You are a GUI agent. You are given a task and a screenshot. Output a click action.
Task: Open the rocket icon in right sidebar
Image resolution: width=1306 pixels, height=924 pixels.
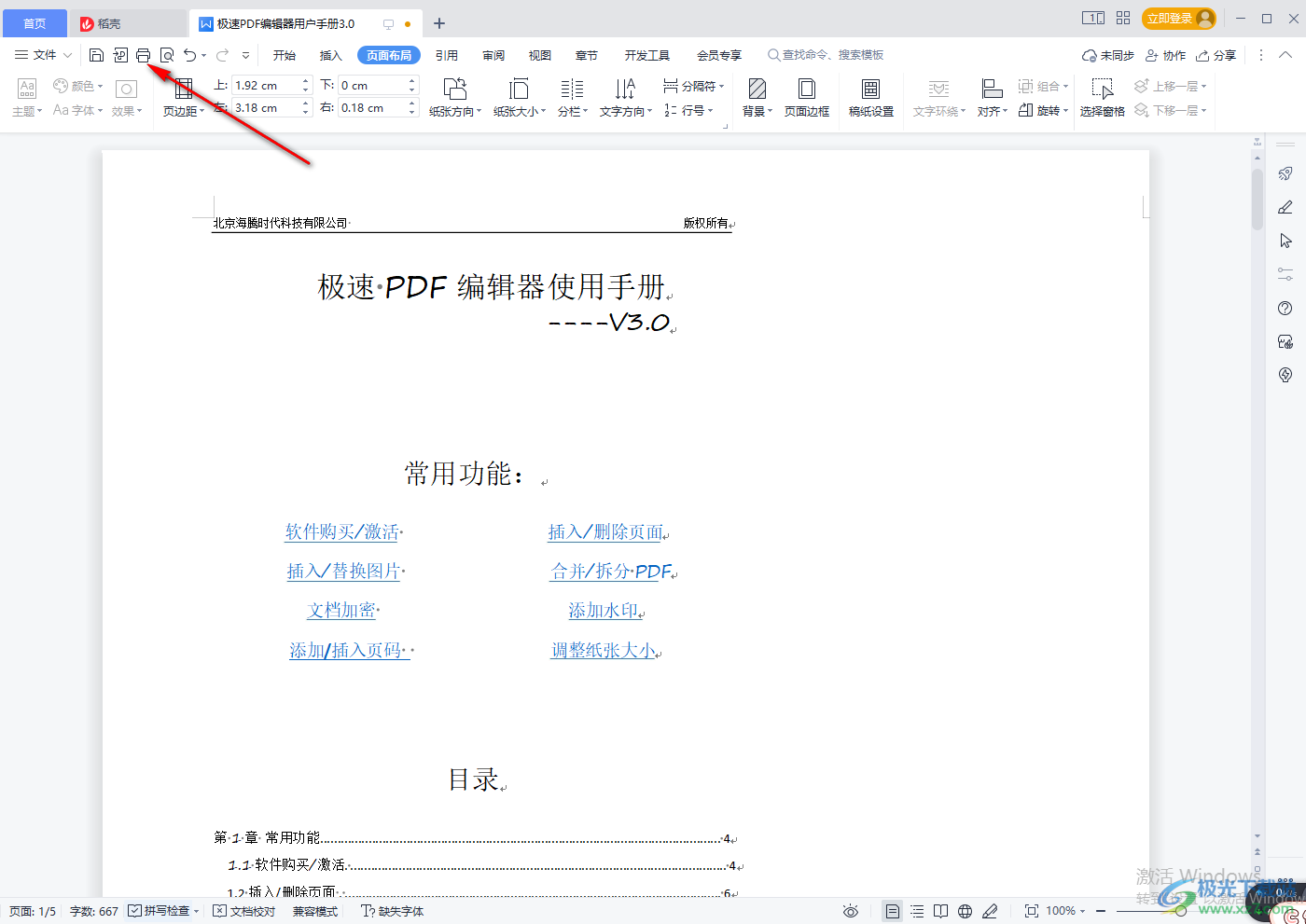1285,174
